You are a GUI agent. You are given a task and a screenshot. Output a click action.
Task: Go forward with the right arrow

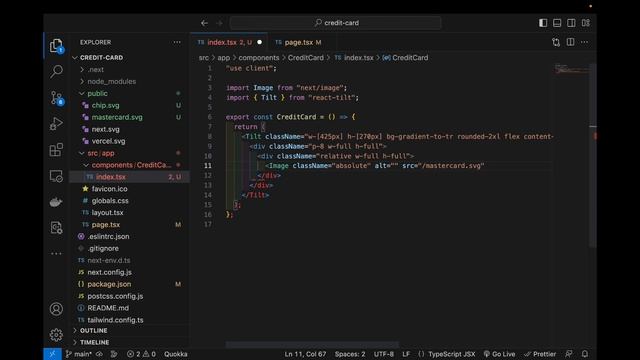coord(220,23)
